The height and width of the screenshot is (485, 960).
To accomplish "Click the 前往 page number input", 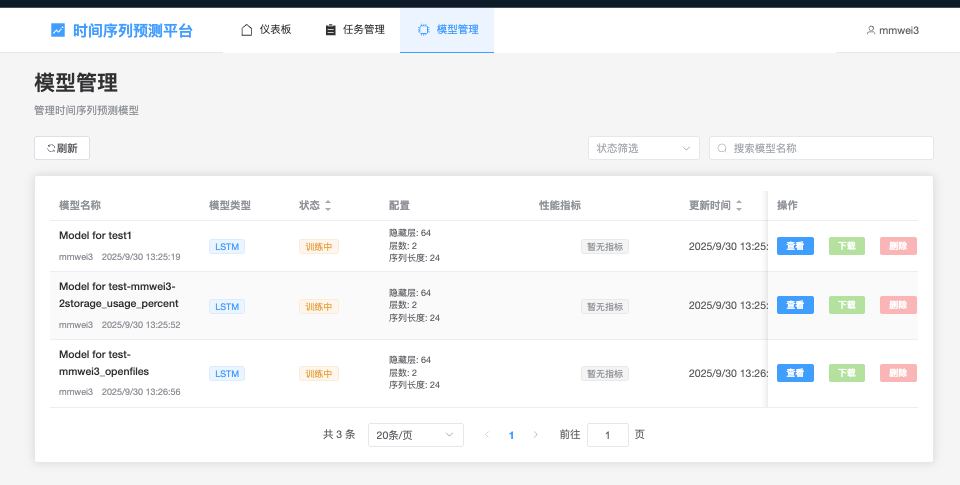I will [x=607, y=435].
